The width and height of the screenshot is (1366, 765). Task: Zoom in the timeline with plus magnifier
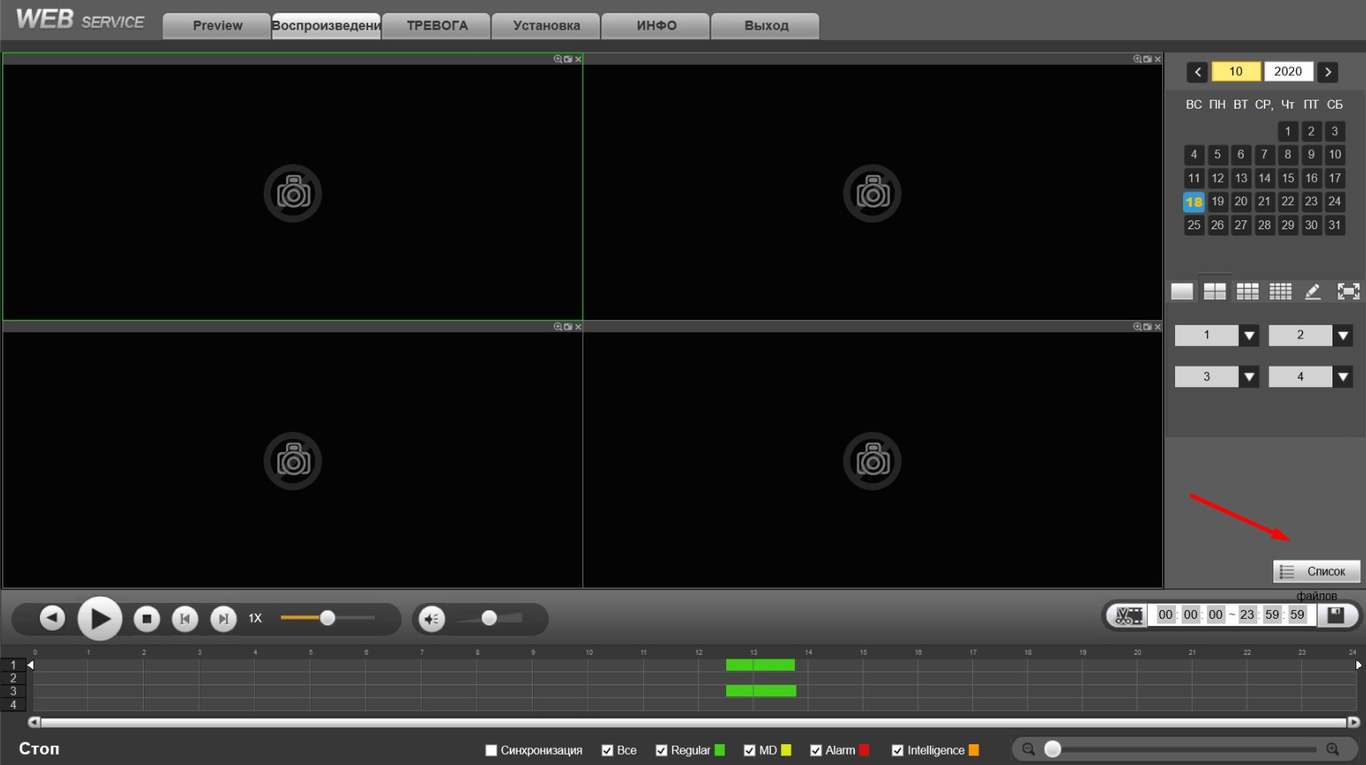[x=1333, y=749]
